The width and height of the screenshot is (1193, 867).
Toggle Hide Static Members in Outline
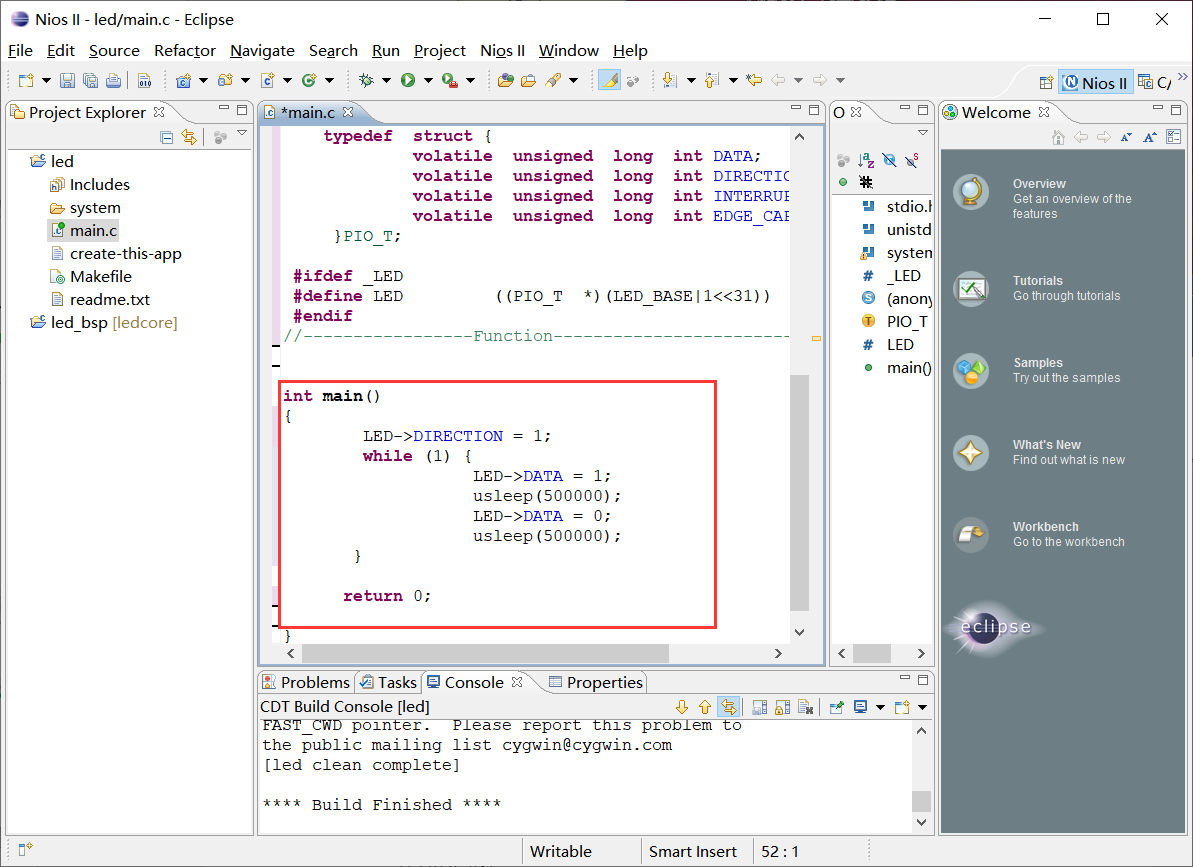tap(911, 160)
